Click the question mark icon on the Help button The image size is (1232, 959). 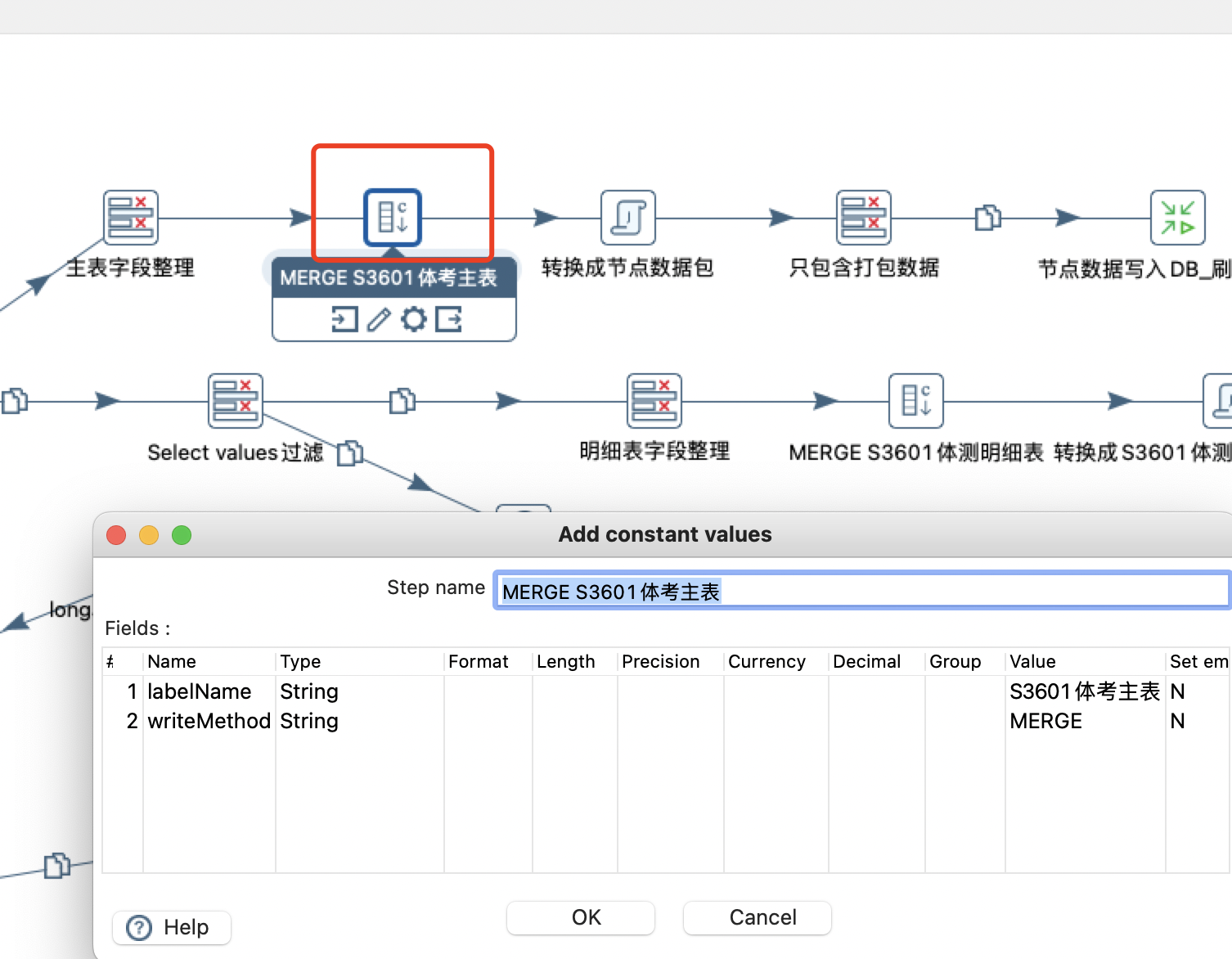[x=139, y=927]
